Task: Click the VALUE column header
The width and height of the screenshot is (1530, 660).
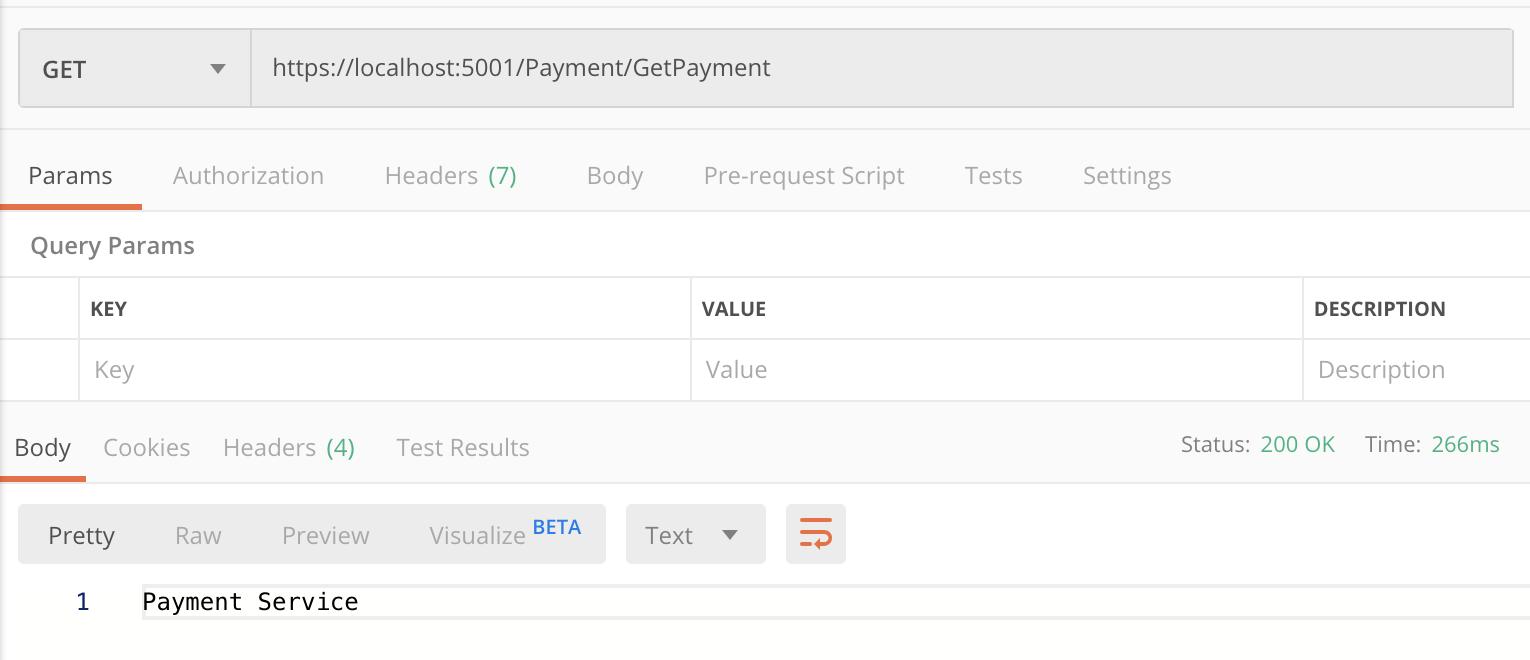Action: (x=733, y=308)
